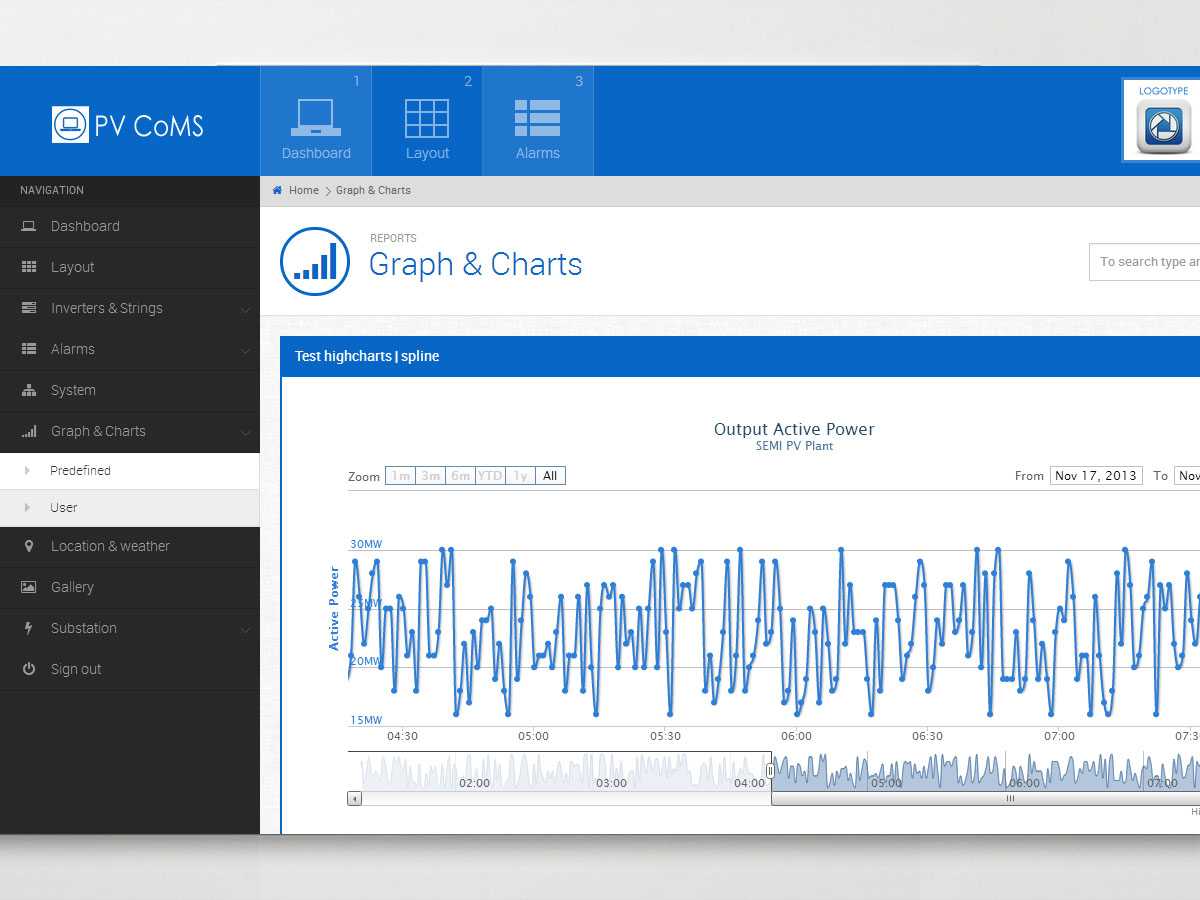
Task: Collapse the Graph & Charts submenu chevron
Action: [245, 432]
